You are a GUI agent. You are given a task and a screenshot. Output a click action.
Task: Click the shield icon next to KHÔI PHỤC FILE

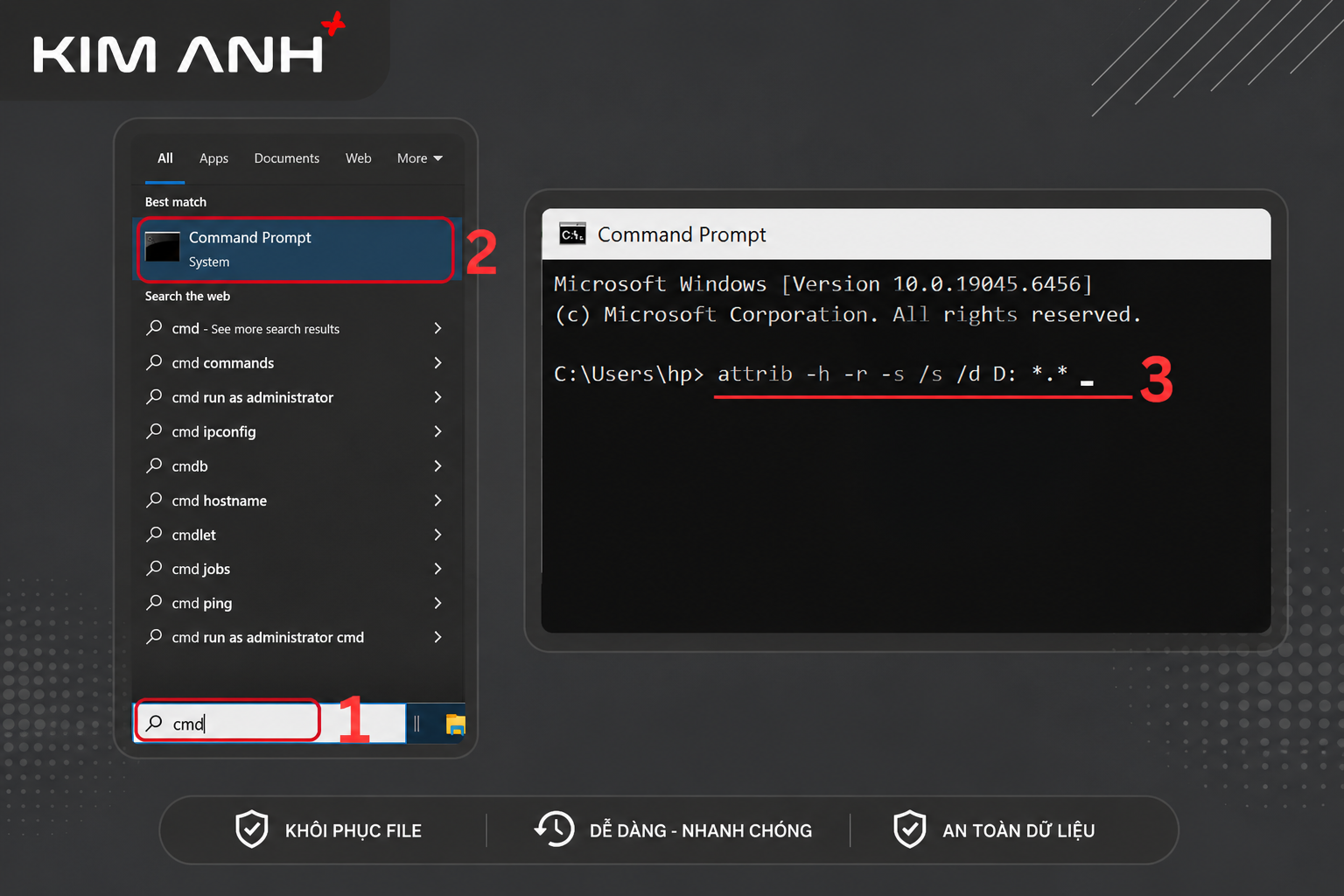pos(252,829)
